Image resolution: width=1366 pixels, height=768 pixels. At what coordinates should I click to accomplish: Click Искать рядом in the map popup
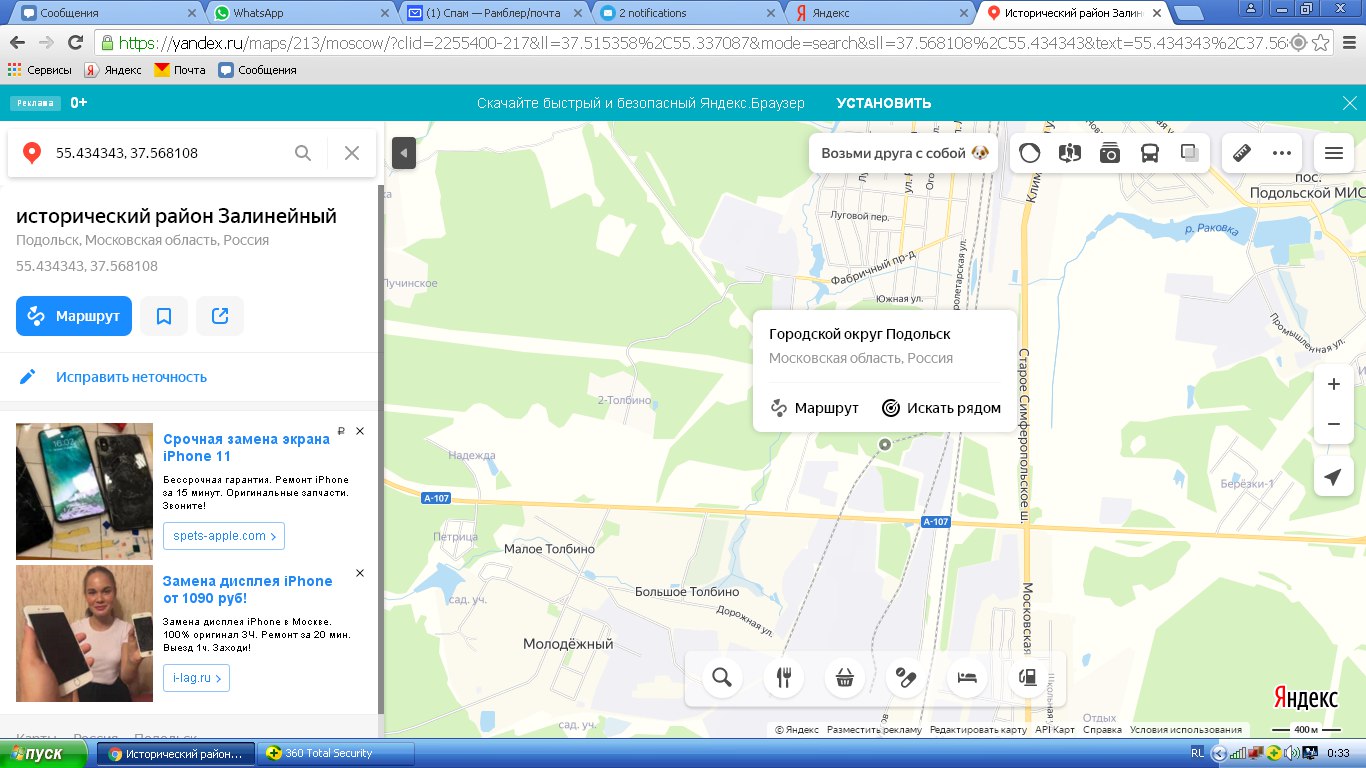point(941,408)
